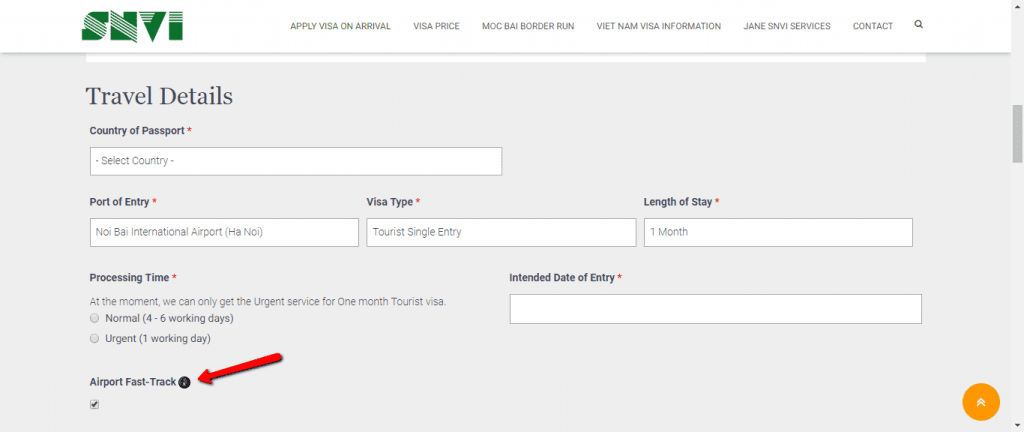Image resolution: width=1024 pixels, height=432 pixels.
Task: Uncheck the Airport Fast-Track checkbox
Action: tap(95, 405)
